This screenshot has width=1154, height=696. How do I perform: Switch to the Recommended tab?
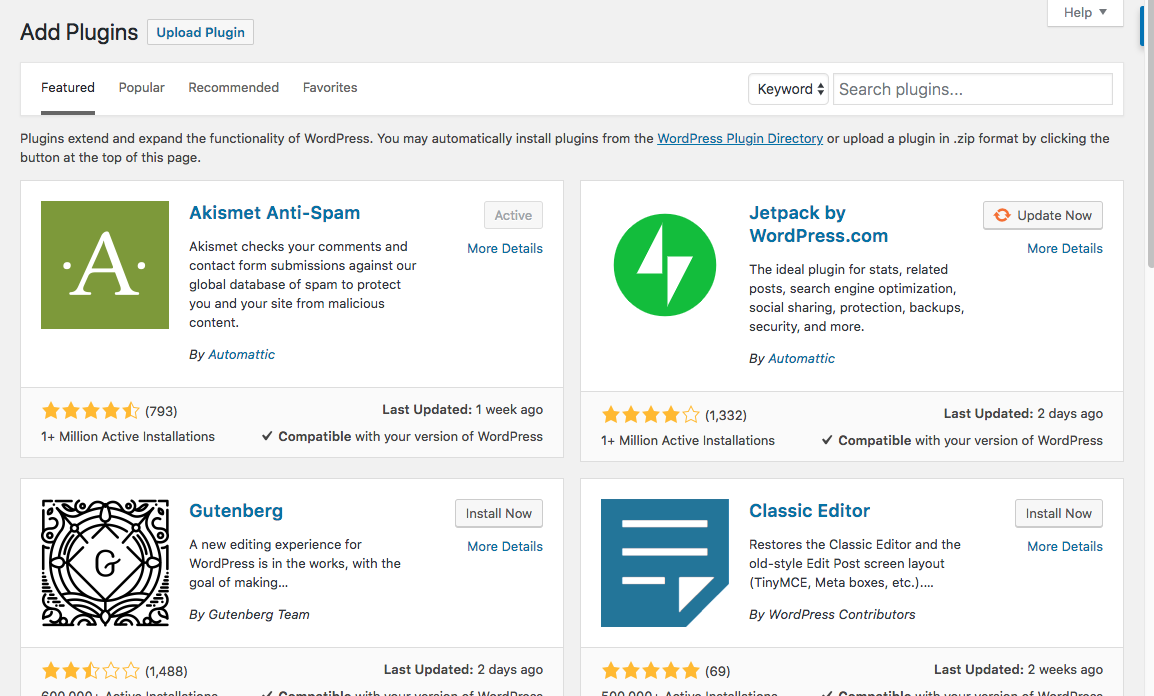pos(233,88)
